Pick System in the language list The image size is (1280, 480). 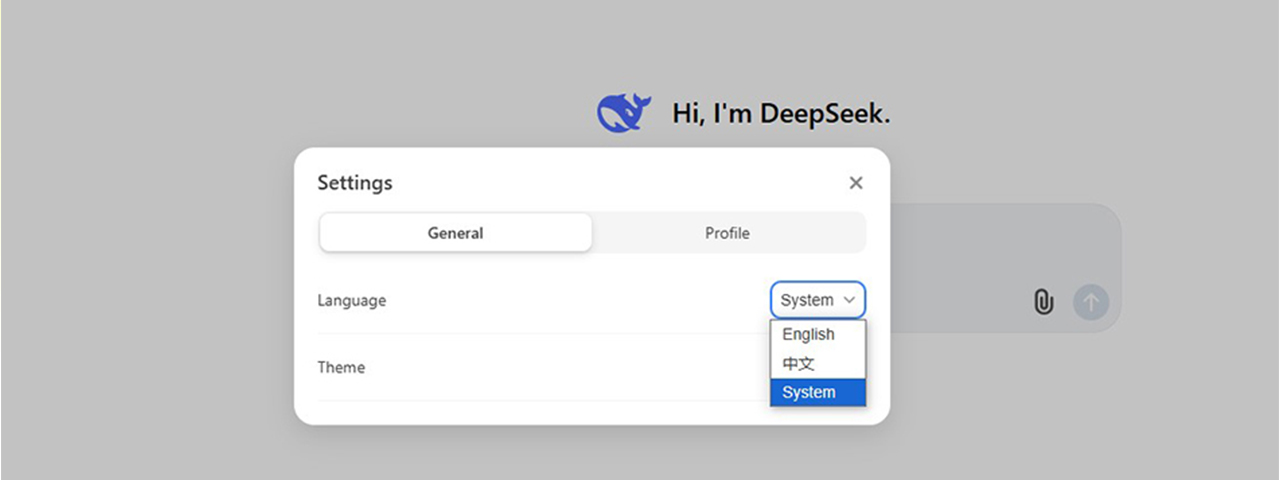click(x=818, y=392)
